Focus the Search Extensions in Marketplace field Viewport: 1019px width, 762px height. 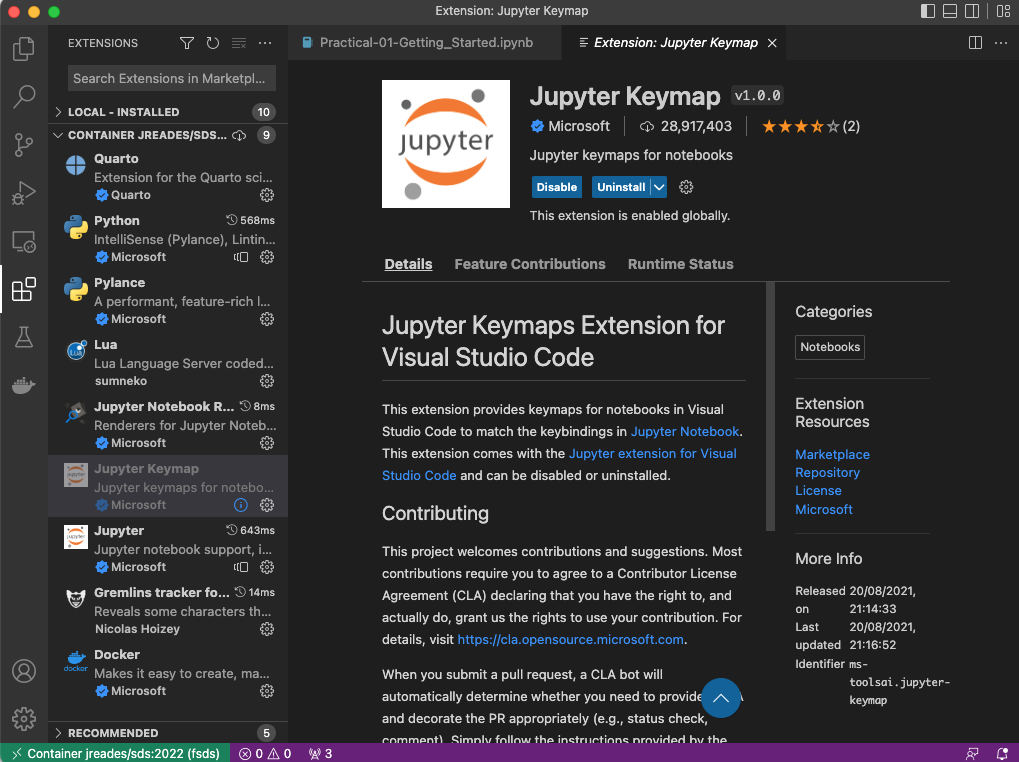(x=172, y=78)
